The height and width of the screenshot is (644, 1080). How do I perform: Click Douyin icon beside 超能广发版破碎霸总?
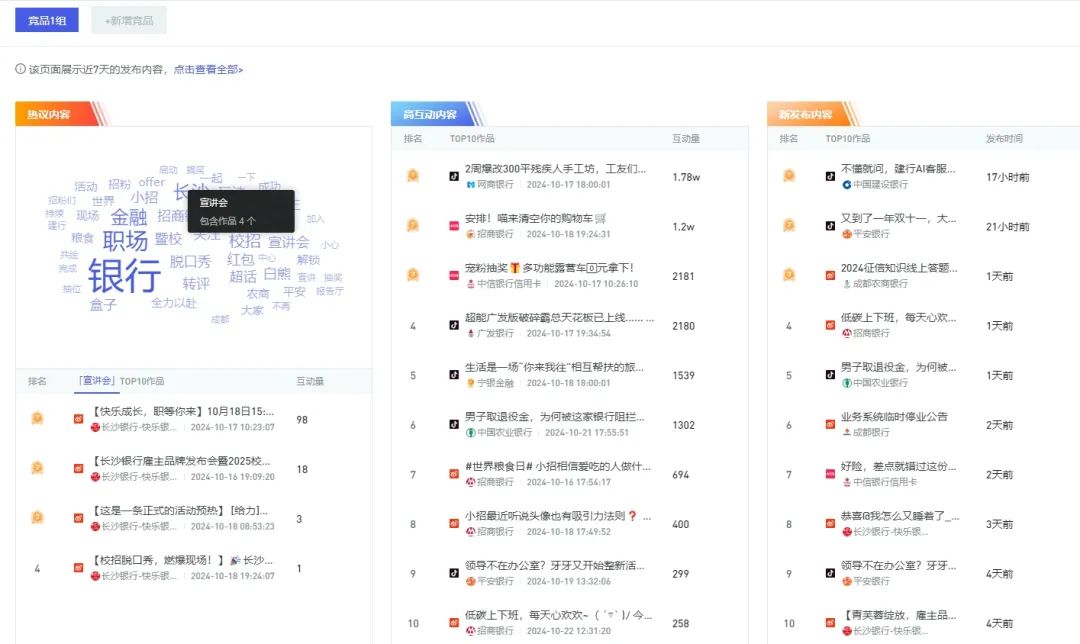point(454,325)
